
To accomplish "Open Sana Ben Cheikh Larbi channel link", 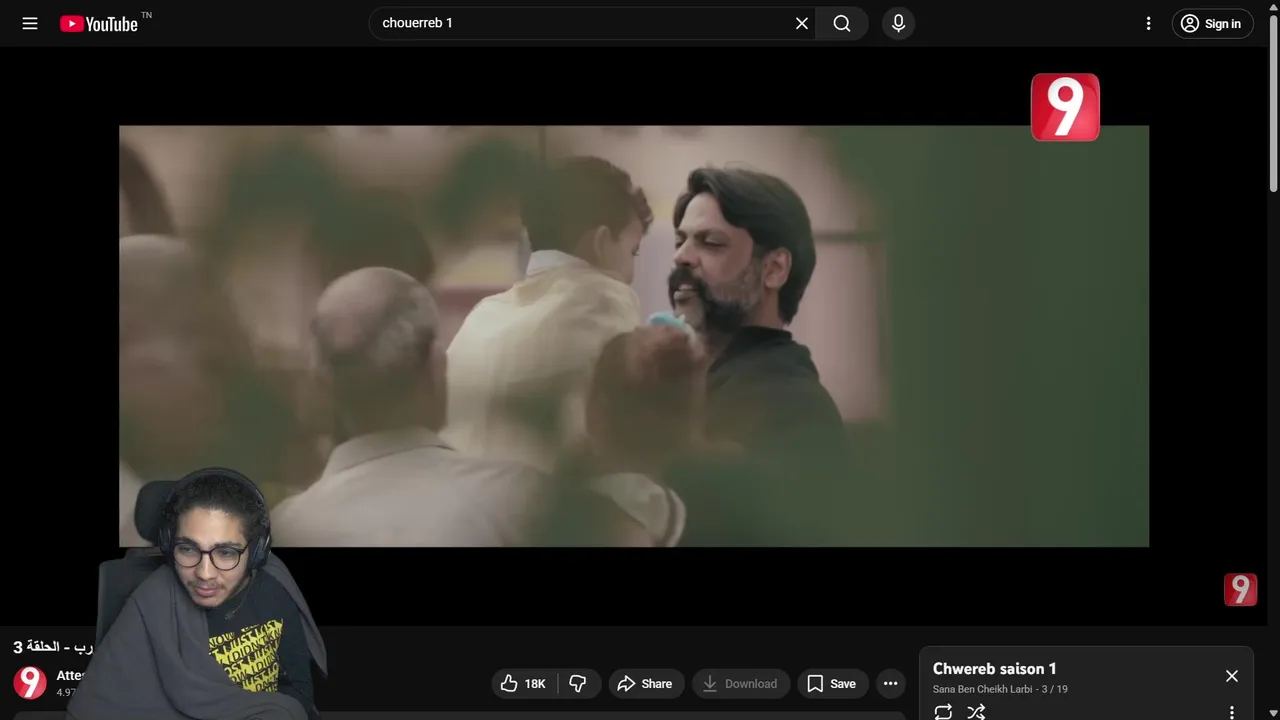I will 982,689.
